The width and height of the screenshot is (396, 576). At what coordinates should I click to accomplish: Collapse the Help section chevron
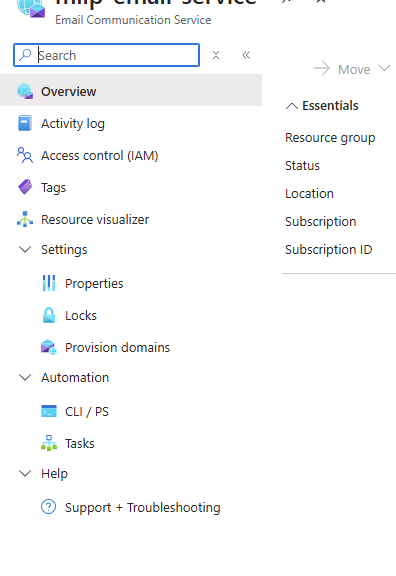25,473
